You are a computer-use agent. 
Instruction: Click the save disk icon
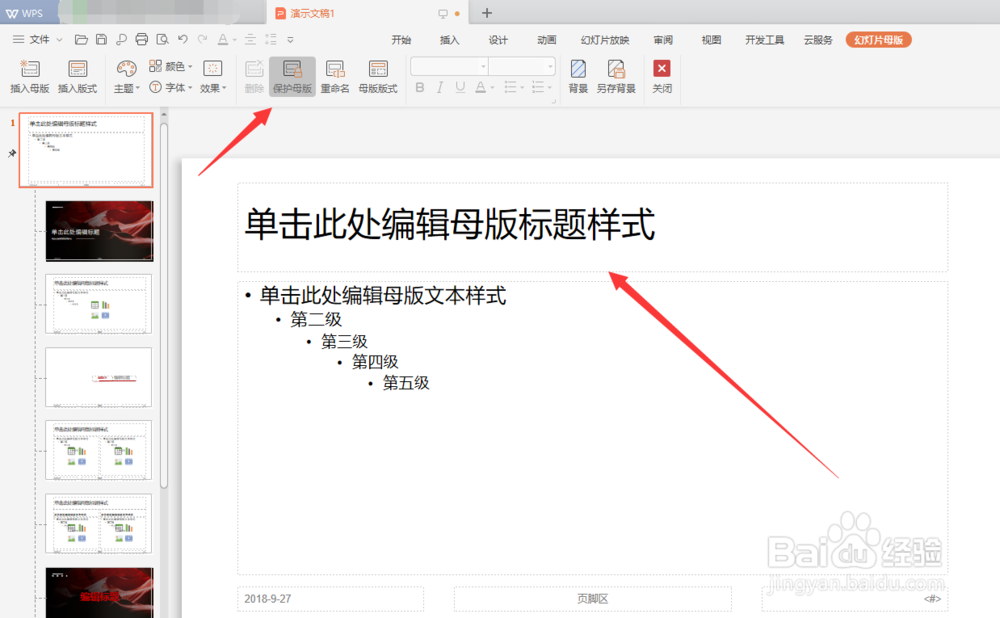101,40
